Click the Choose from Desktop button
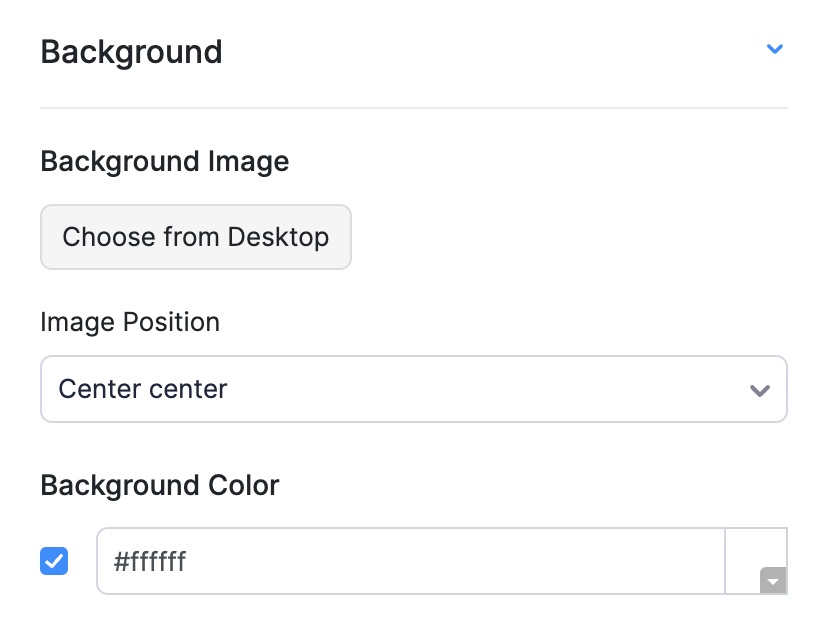Screen dimensions: 822x640 (196, 237)
